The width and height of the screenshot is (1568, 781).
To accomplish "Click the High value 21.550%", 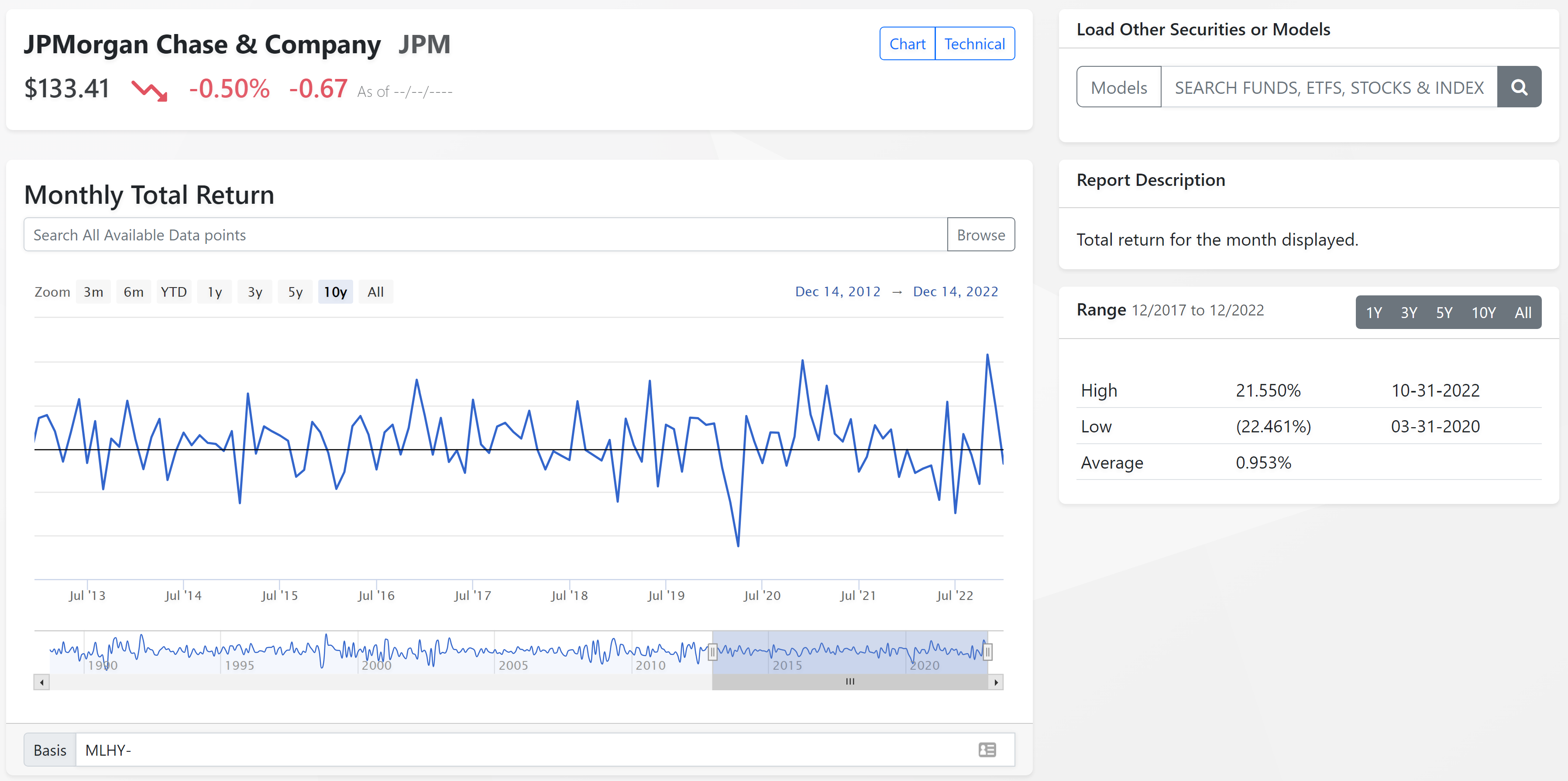I will pos(1268,390).
